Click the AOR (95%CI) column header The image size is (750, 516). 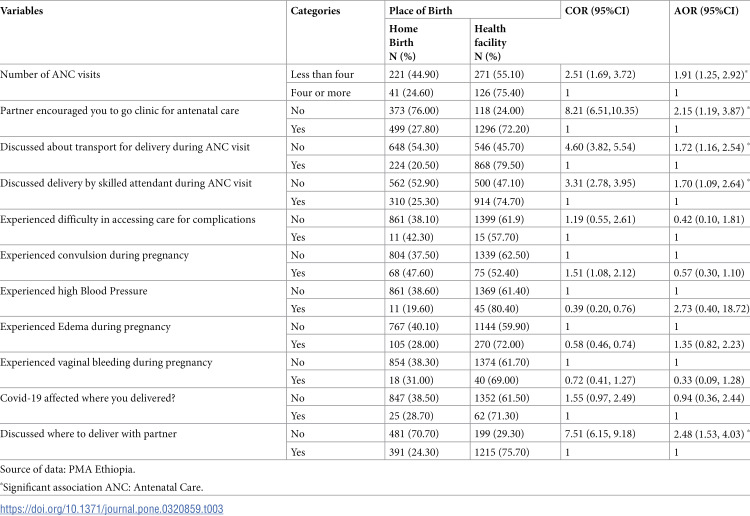(x=706, y=11)
